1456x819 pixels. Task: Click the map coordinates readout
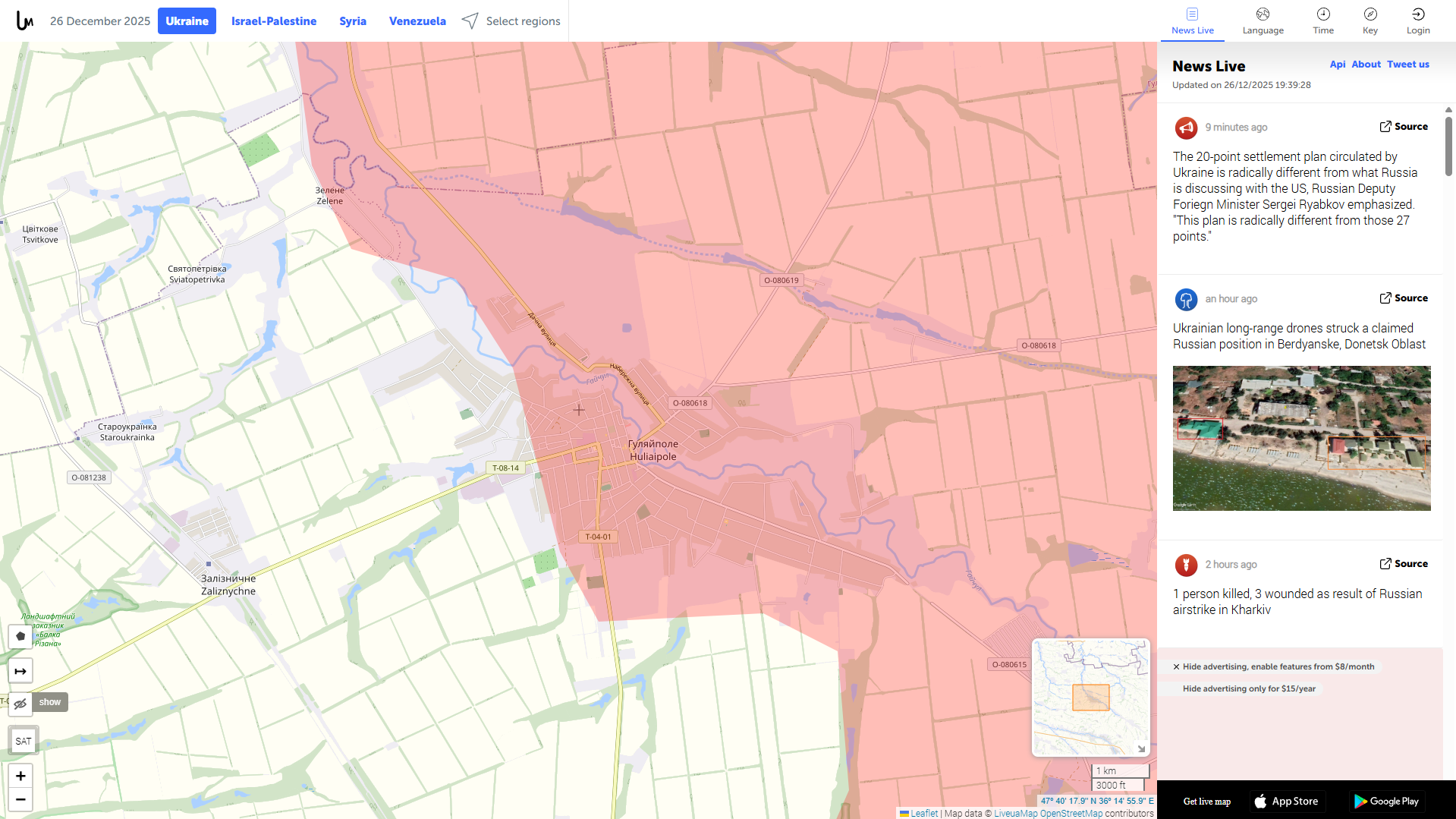point(1096,801)
